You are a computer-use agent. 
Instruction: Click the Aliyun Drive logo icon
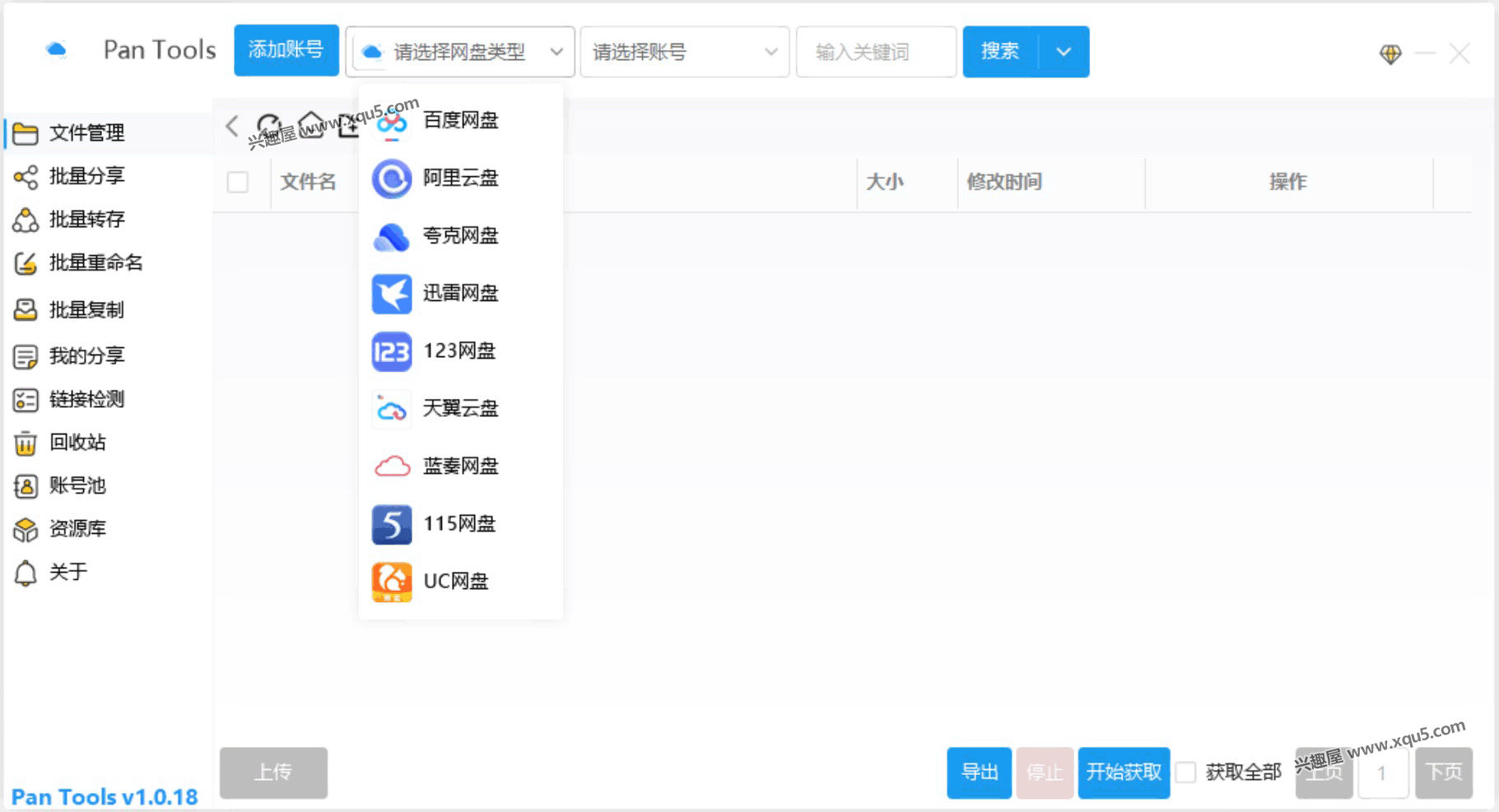click(x=392, y=179)
